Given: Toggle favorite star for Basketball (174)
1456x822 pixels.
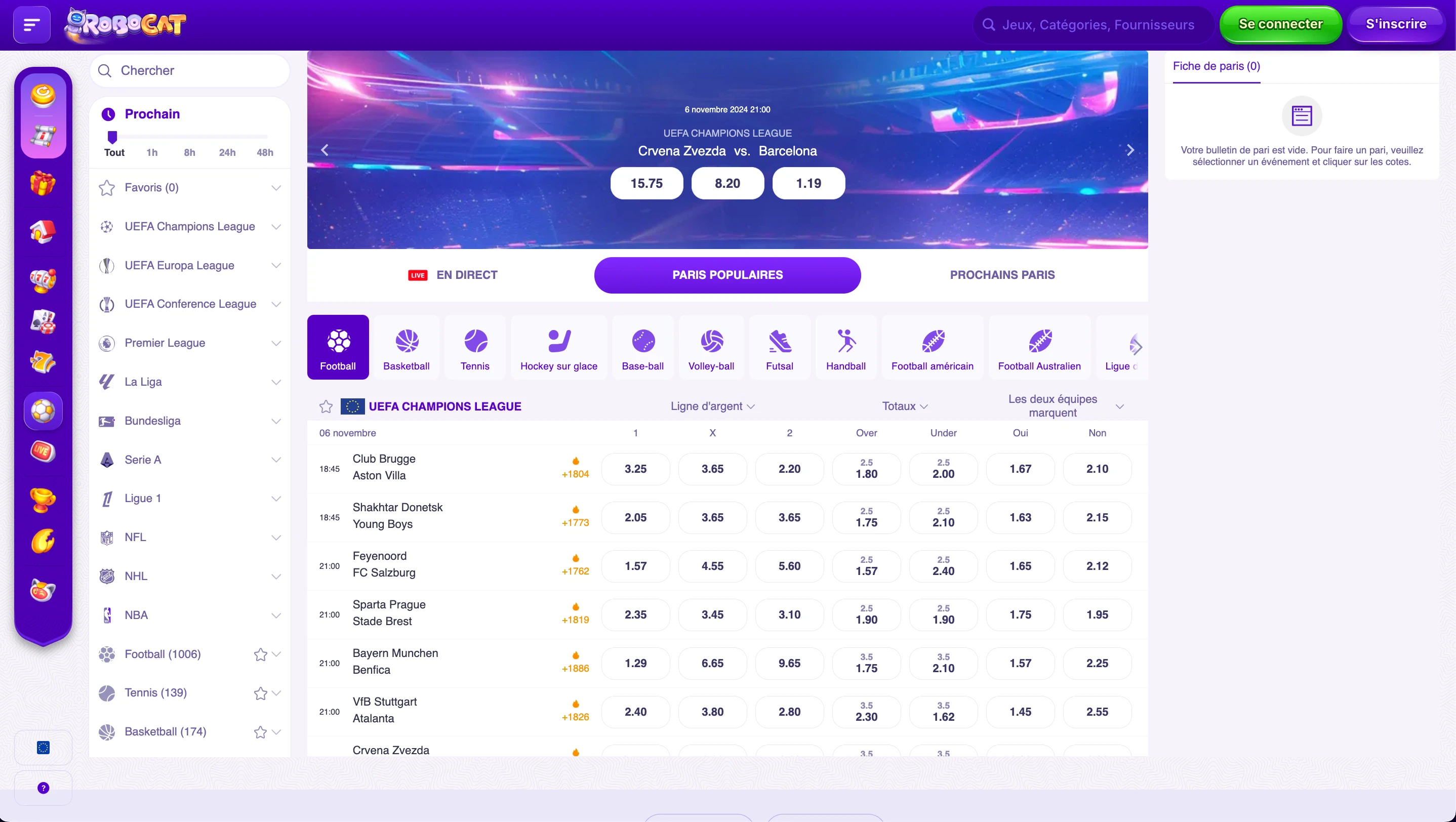Looking at the screenshot, I should (x=260, y=732).
